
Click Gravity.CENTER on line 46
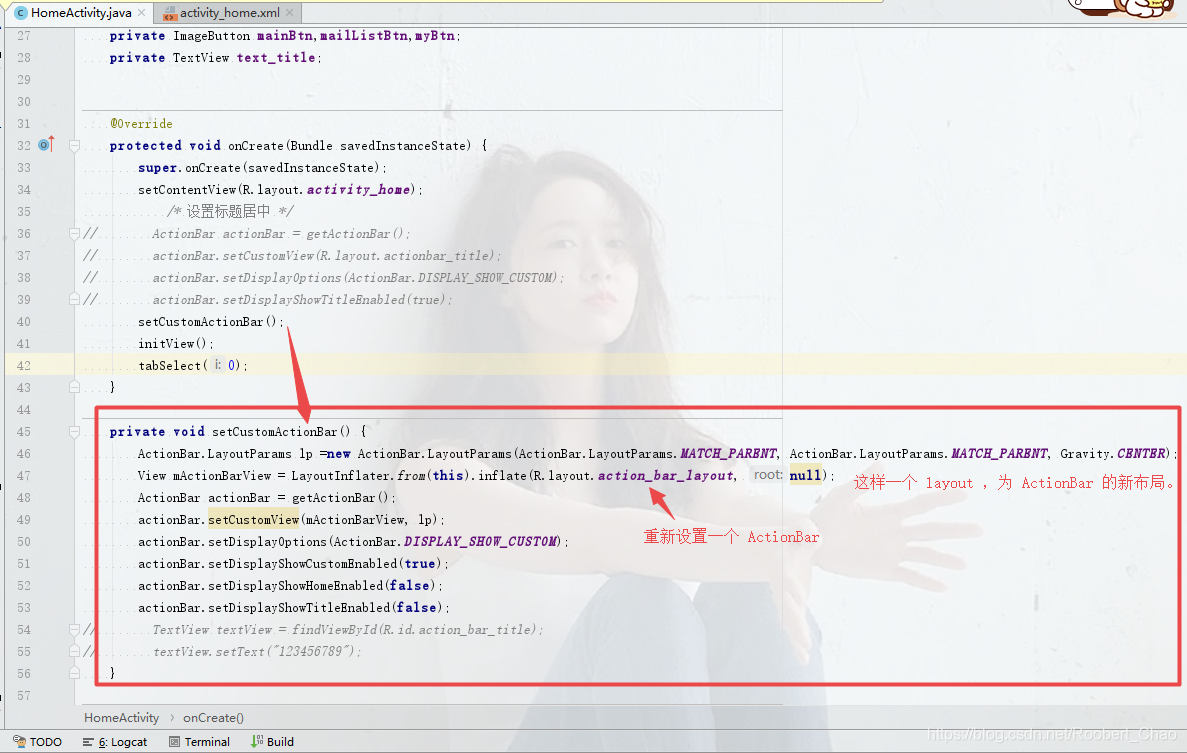click(1114, 453)
